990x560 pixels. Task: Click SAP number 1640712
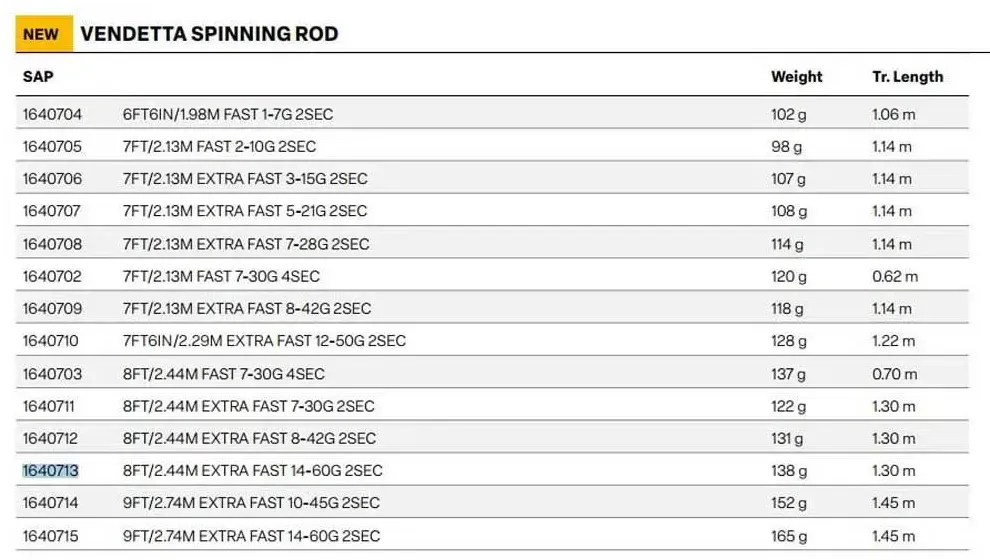coord(51,438)
